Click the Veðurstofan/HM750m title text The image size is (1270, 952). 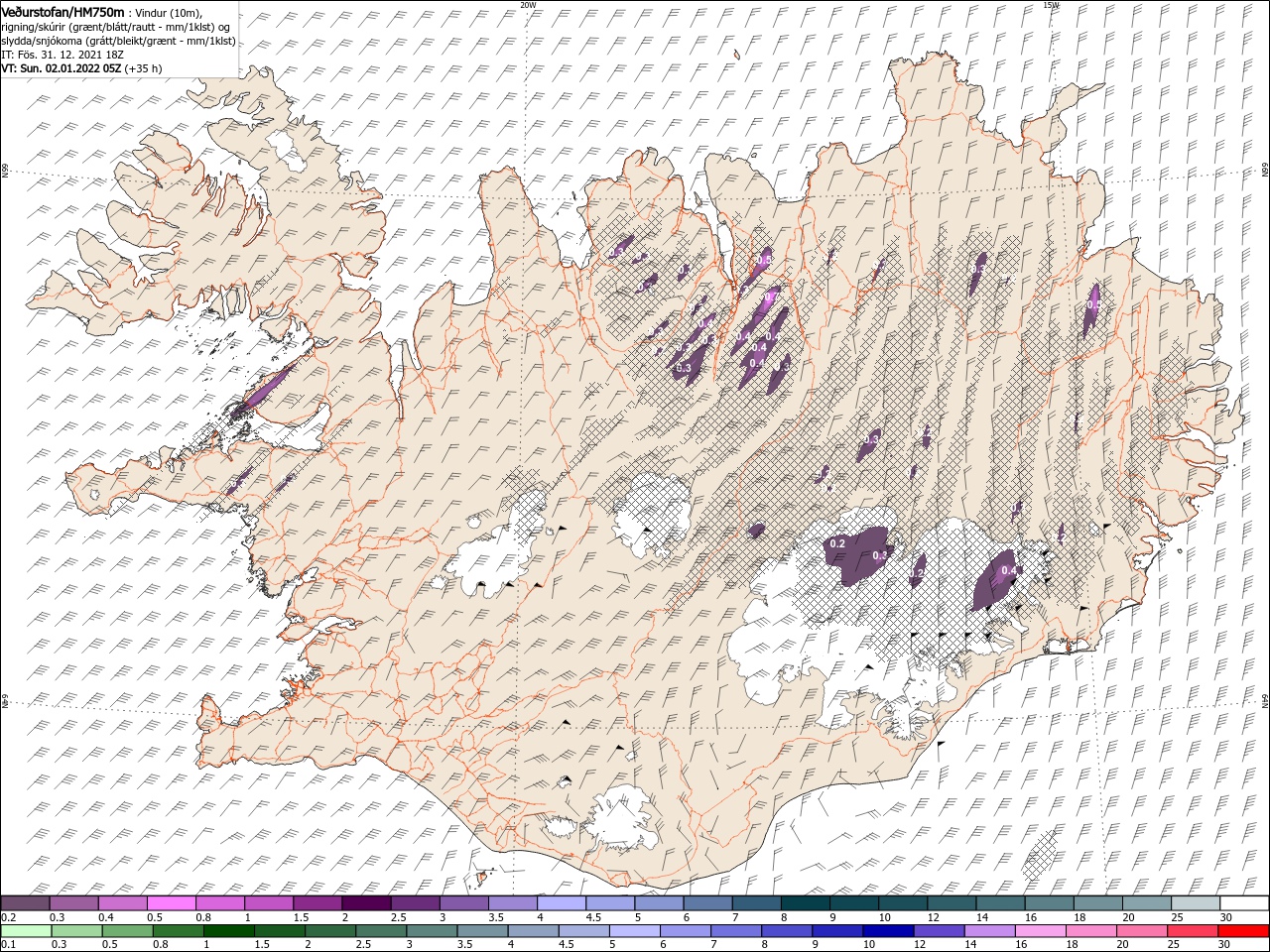click(x=63, y=11)
